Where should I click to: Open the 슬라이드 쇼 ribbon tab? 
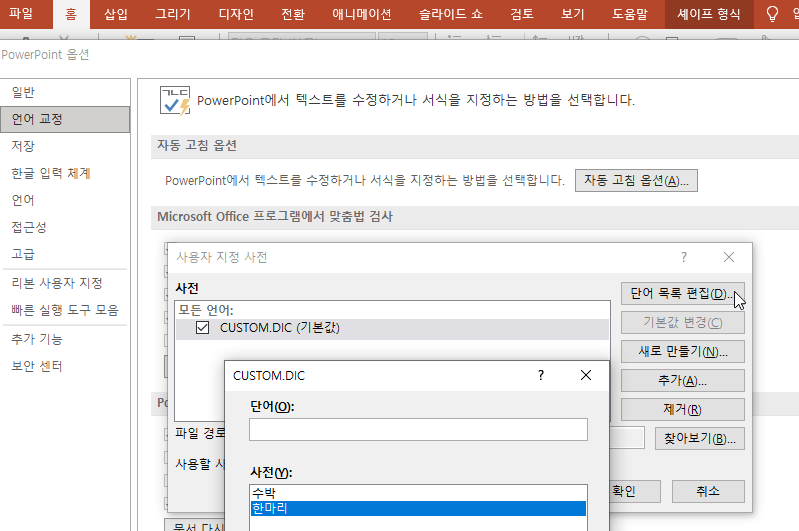450,14
